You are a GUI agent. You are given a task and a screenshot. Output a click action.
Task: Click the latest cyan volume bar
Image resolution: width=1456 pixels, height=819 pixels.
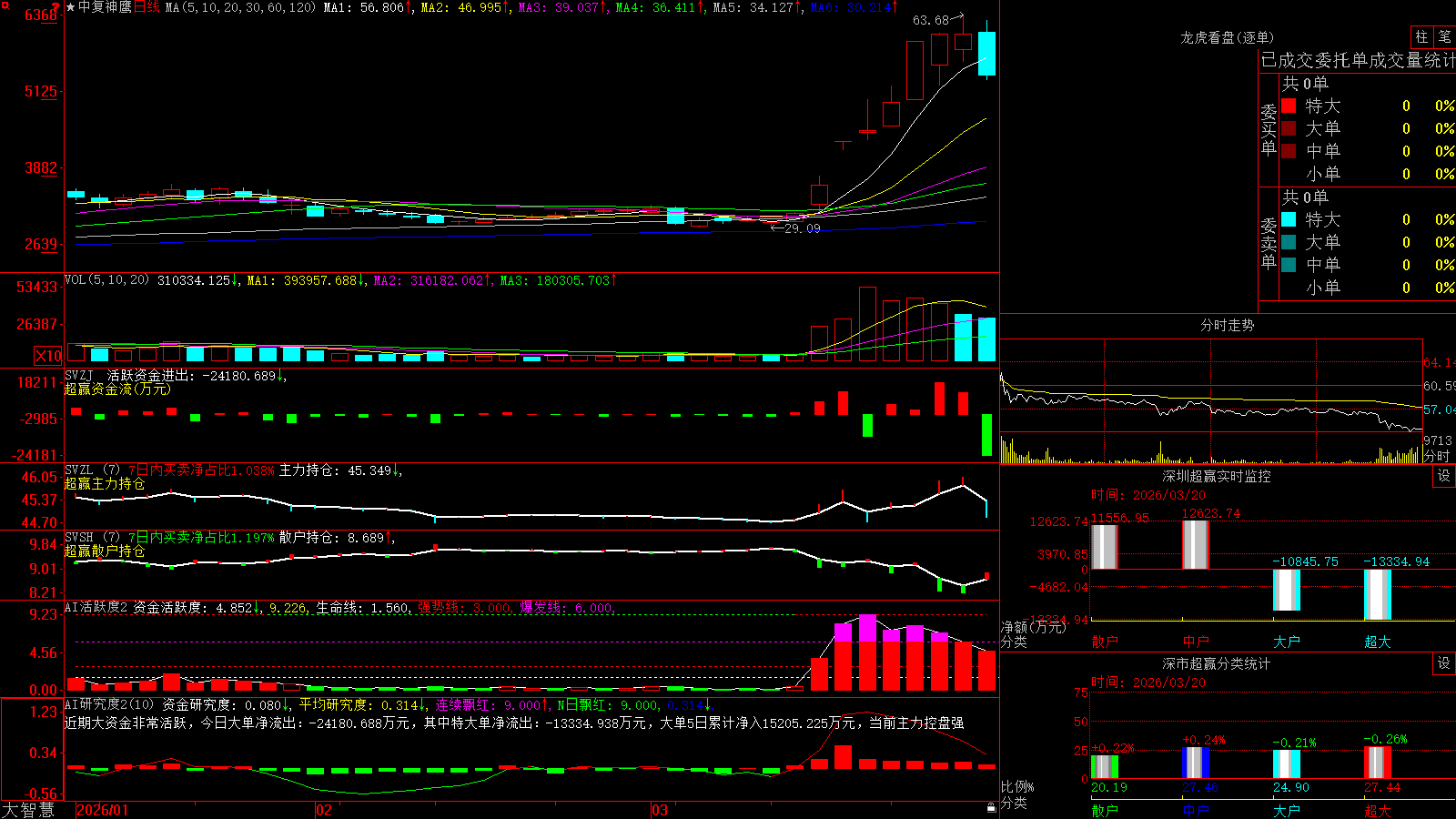pos(986,339)
